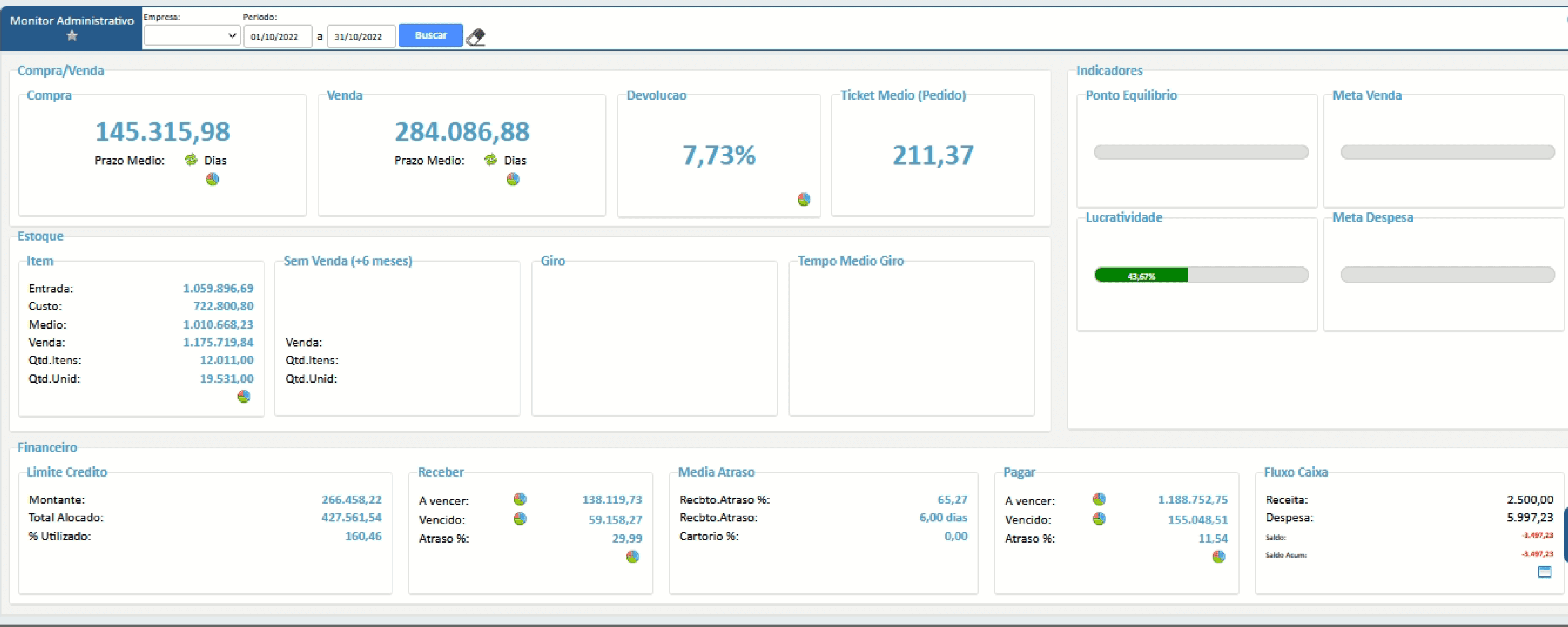This screenshot has width=1568, height=627.
Task: Click Recbto.Atraso % value 65,27
Action: [x=952, y=499]
